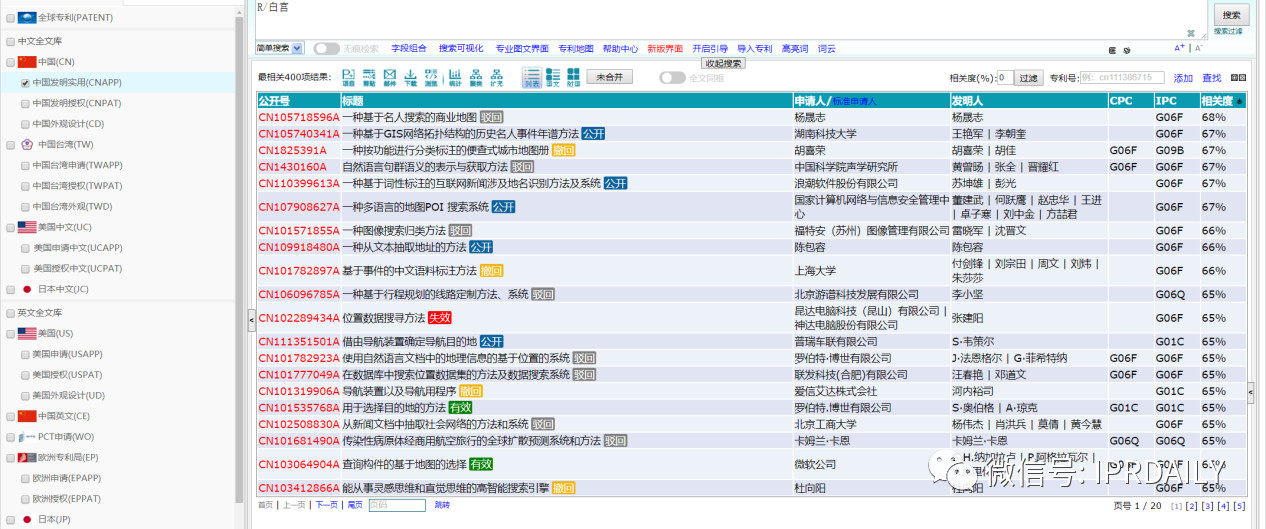Check 中国发明授权(CNPAT) checkbox
This screenshot has height=529, width=1266.
click(x=25, y=103)
